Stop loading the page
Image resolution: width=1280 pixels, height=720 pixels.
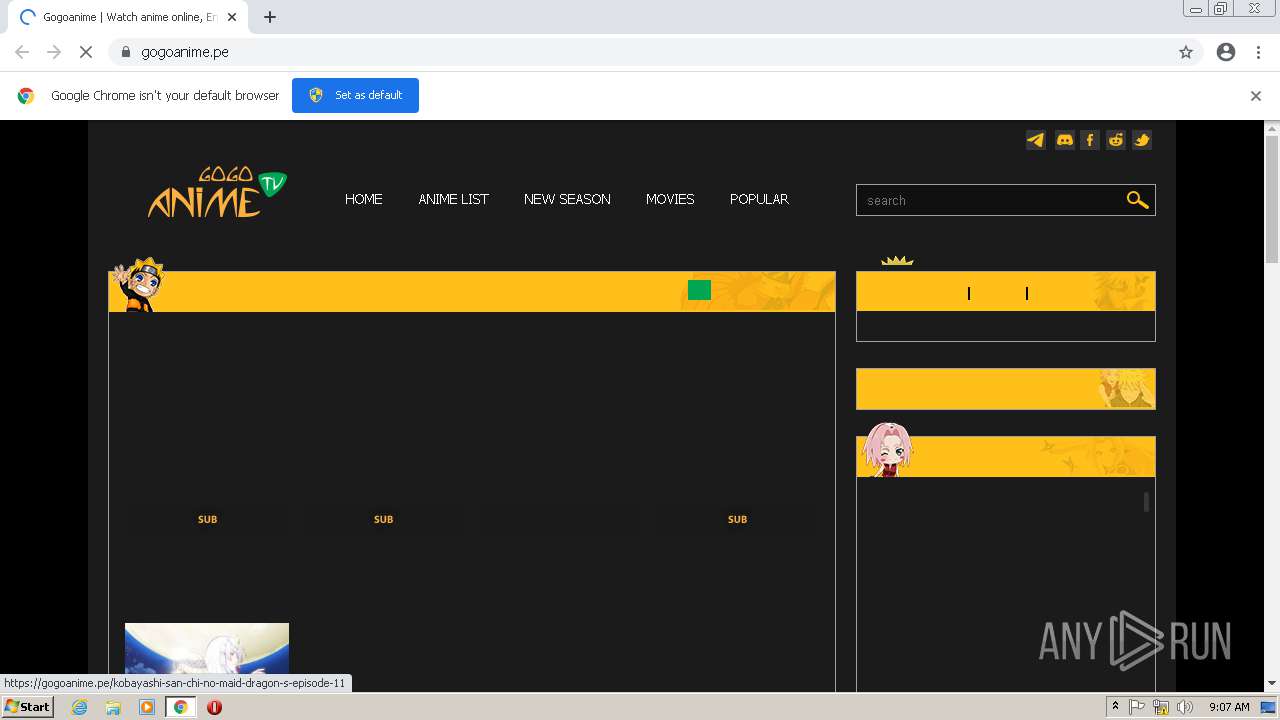(x=86, y=52)
